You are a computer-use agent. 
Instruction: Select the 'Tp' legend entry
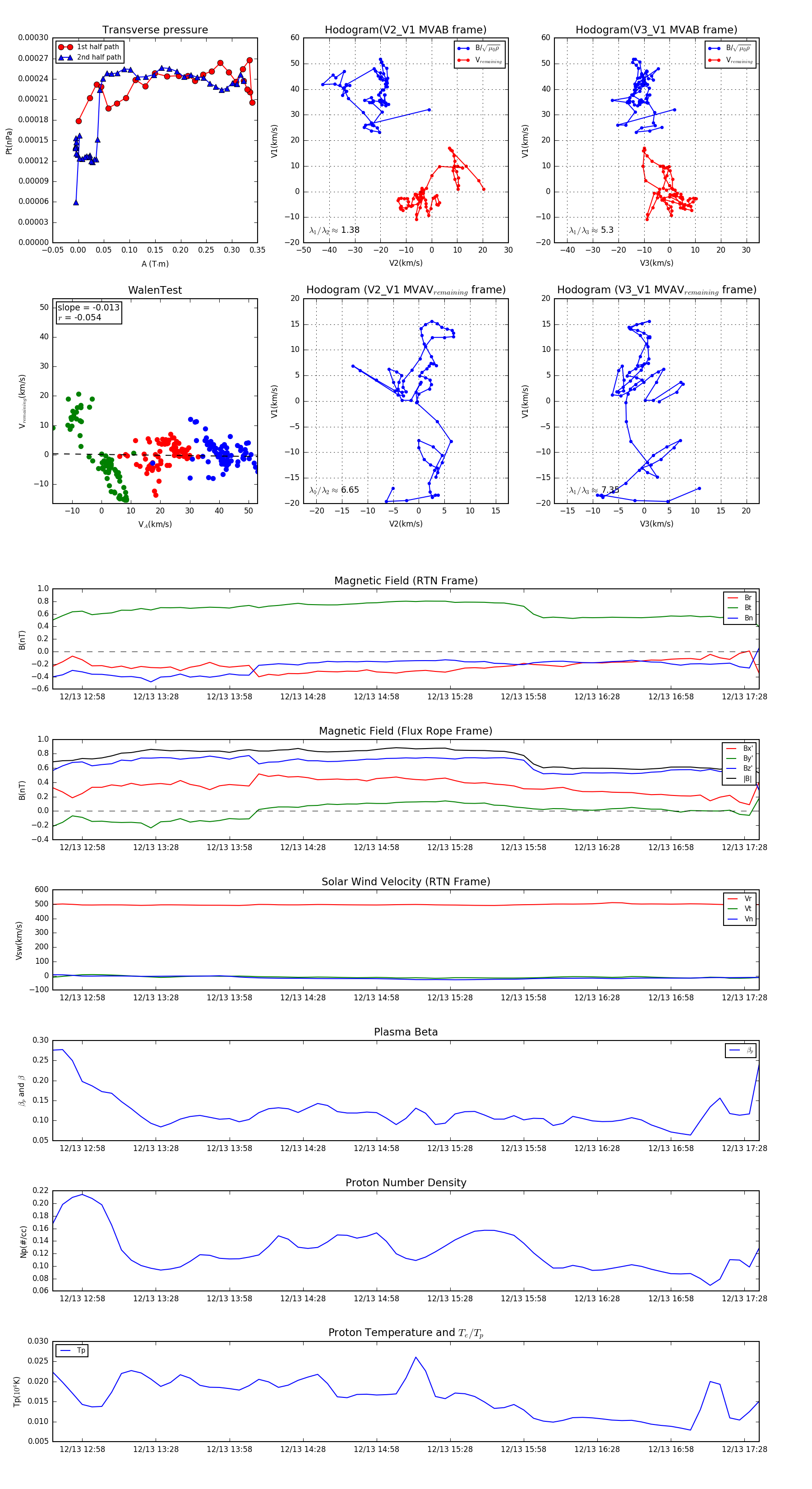click(x=73, y=1350)
